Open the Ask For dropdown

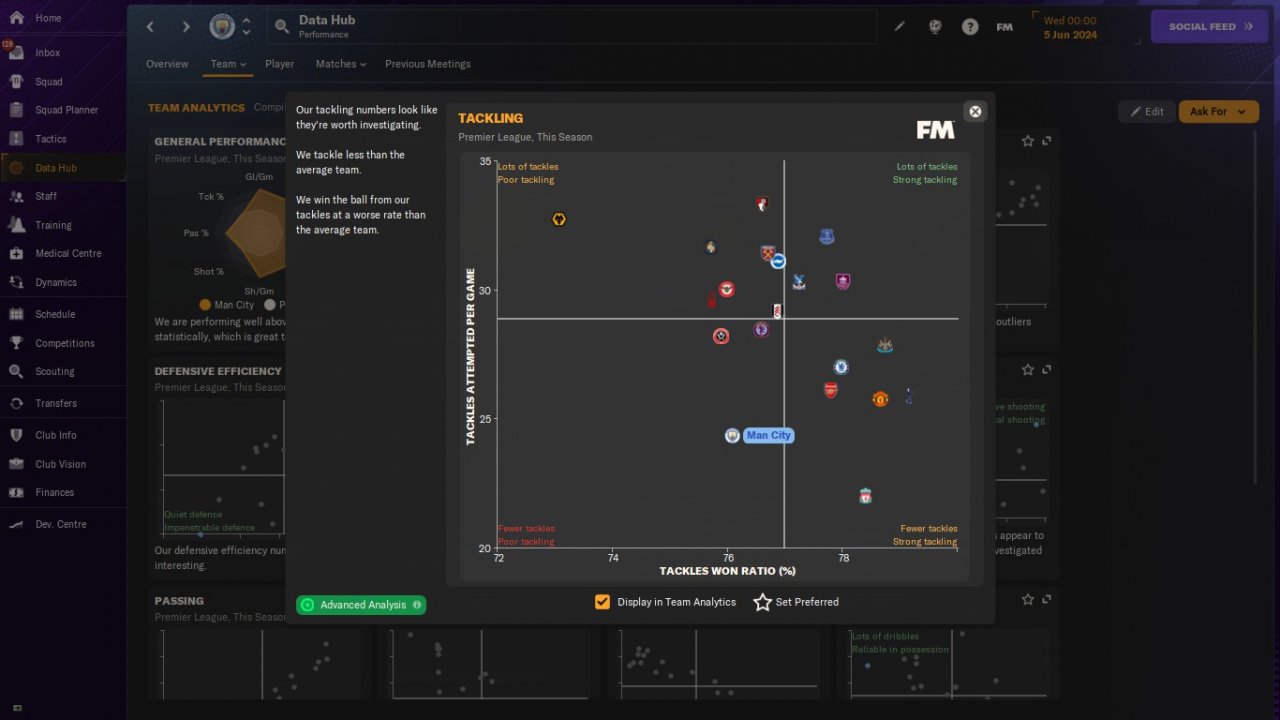(1218, 111)
